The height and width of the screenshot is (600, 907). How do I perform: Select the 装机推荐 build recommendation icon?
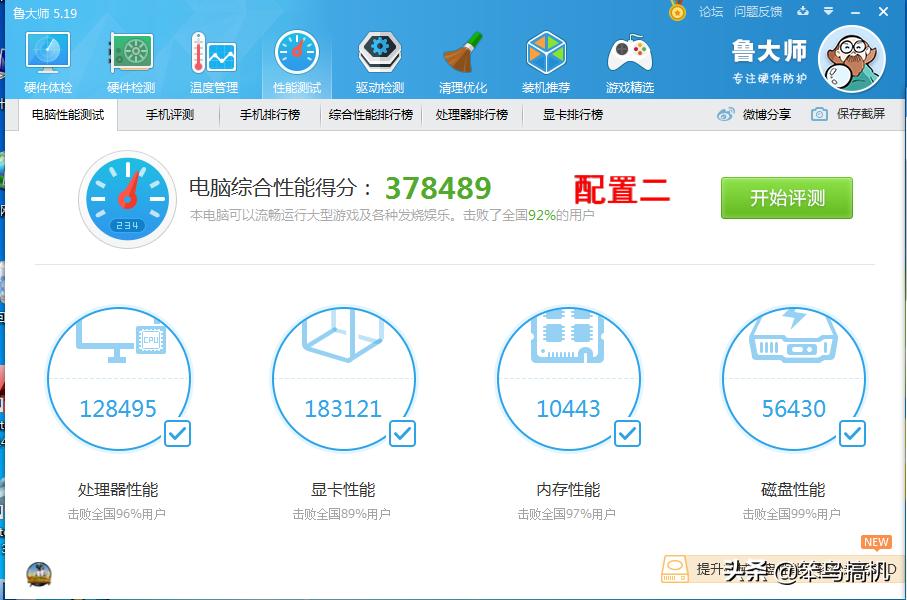(x=546, y=58)
